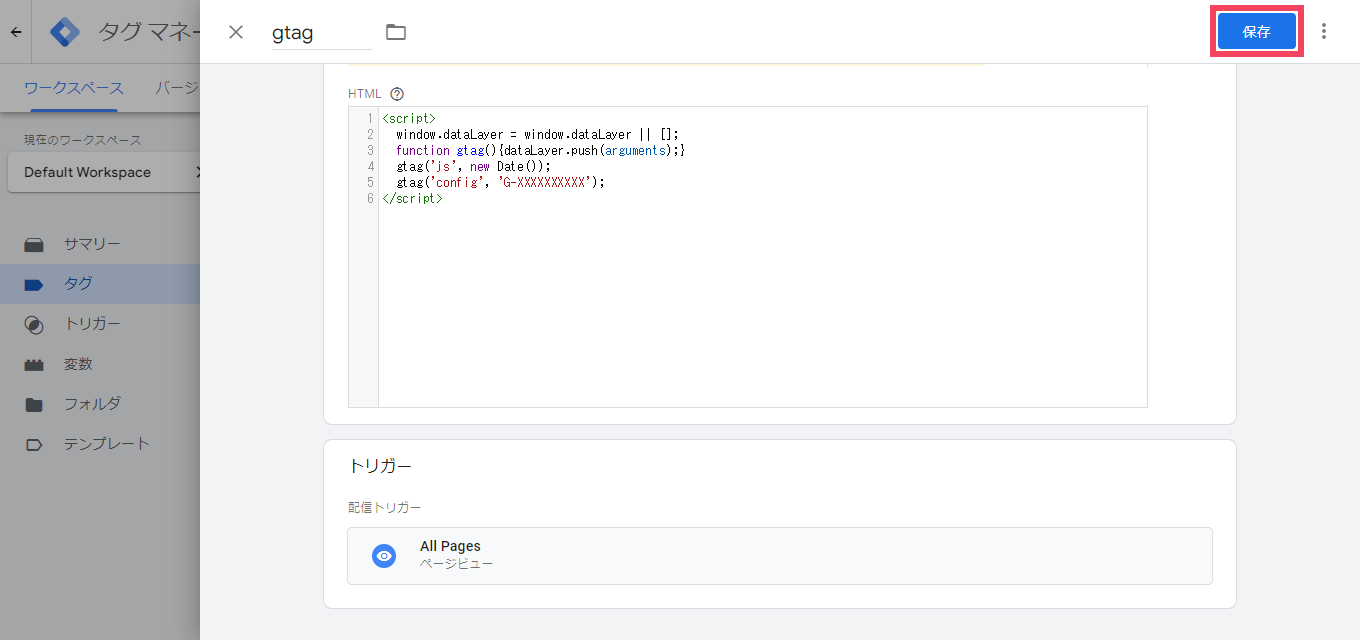This screenshot has width=1360, height=640.
Task: Click the folder icon beside tag name
Action: (x=396, y=32)
